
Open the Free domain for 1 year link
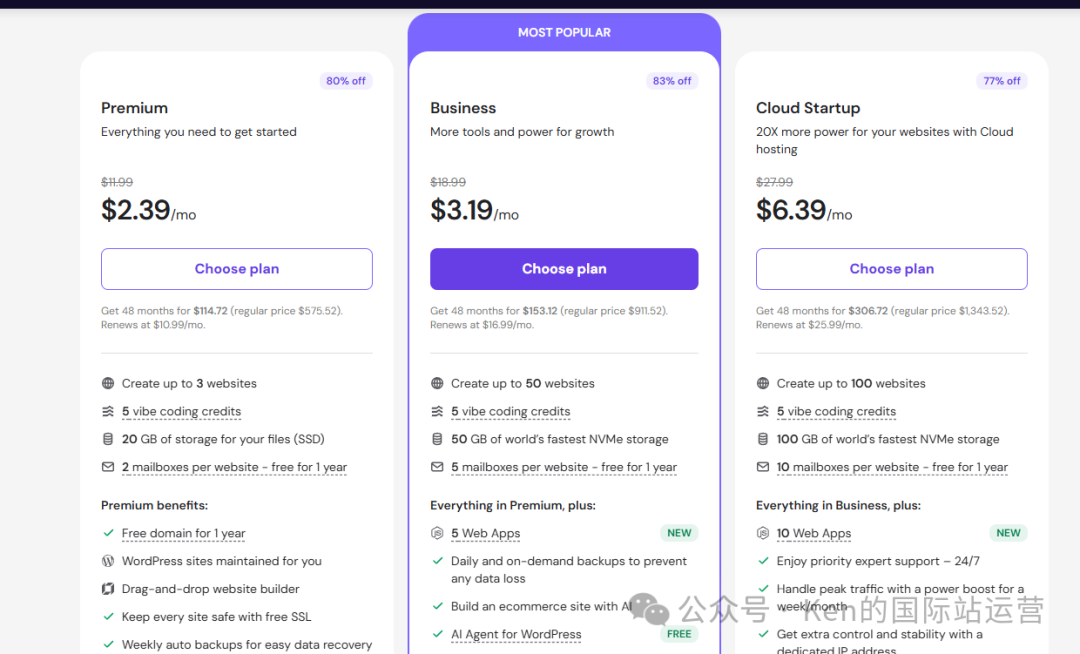point(183,533)
